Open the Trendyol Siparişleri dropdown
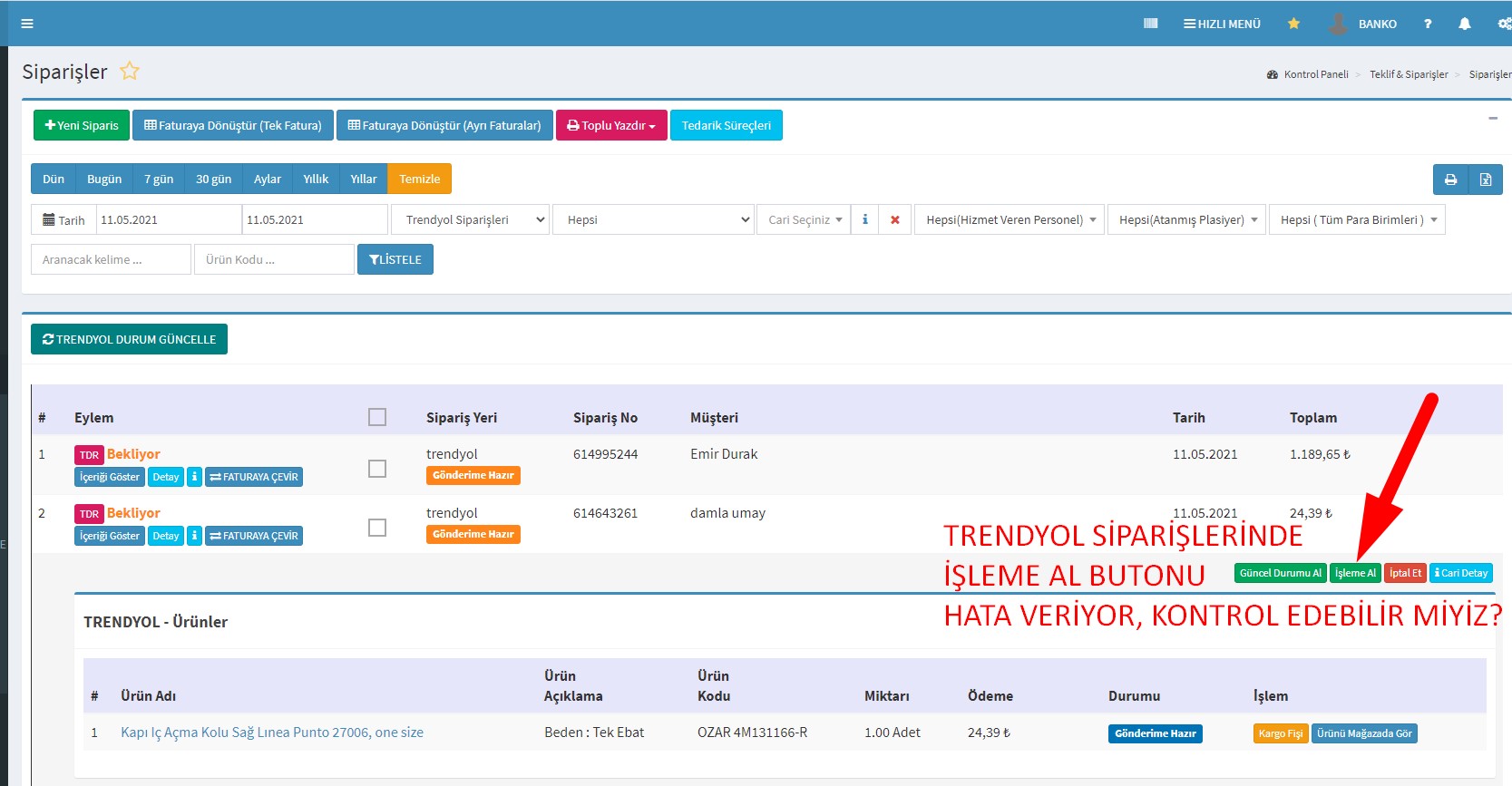 [x=470, y=219]
